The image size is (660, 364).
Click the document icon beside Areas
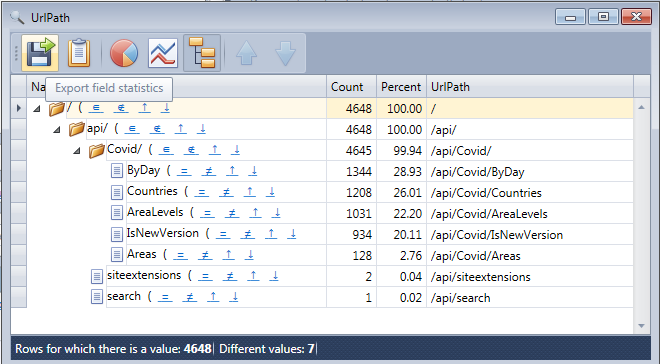[117, 255]
